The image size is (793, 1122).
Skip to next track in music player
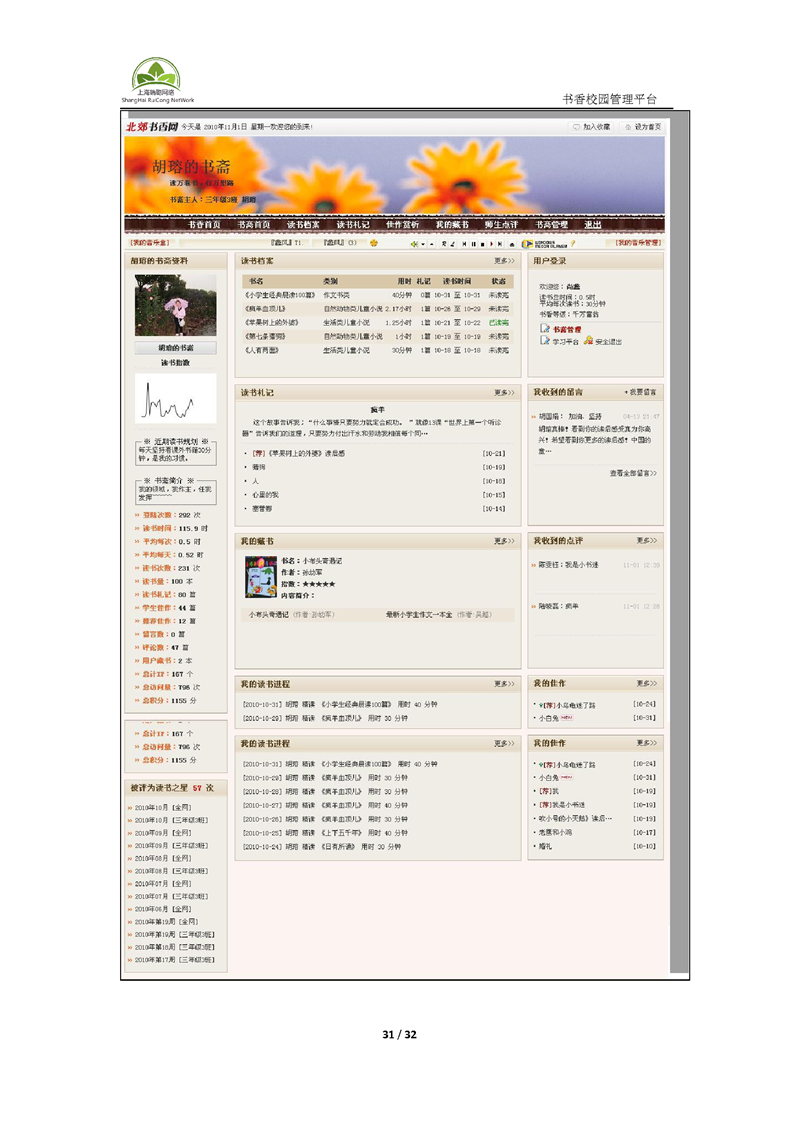coord(500,244)
